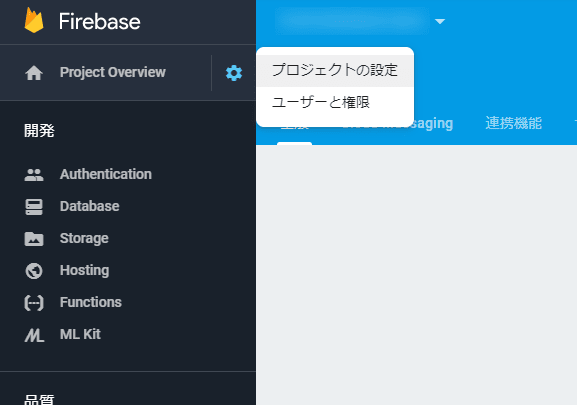Click the Storage folder icon

34,239
